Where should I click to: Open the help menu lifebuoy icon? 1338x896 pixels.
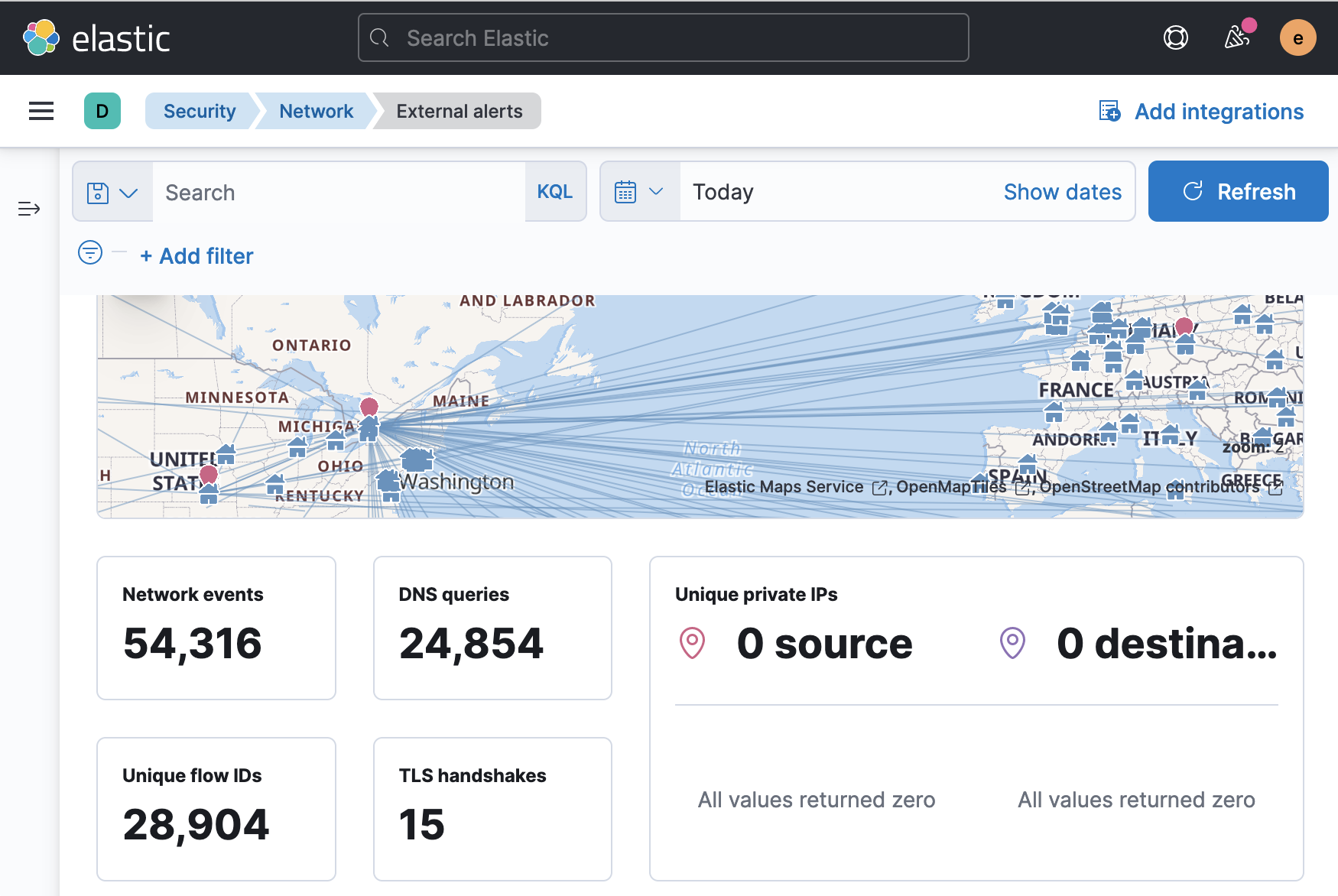tap(1175, 37)
